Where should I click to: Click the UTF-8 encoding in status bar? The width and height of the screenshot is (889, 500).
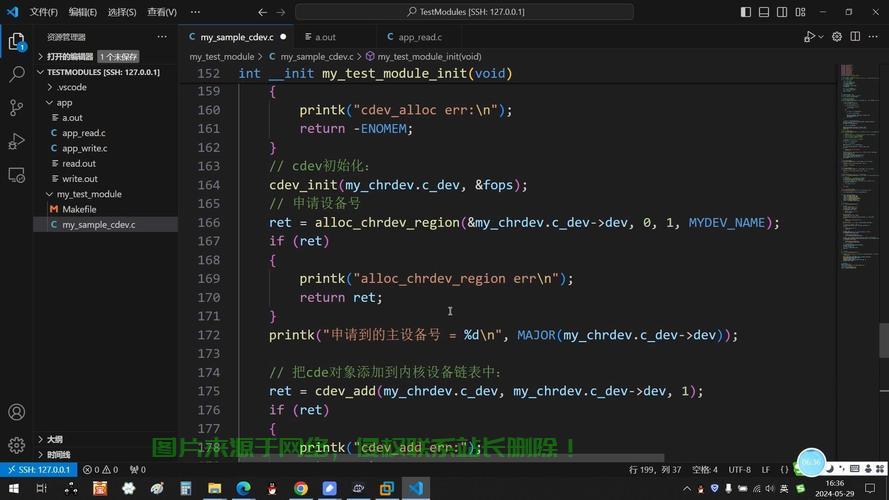[x=739, y=469]
